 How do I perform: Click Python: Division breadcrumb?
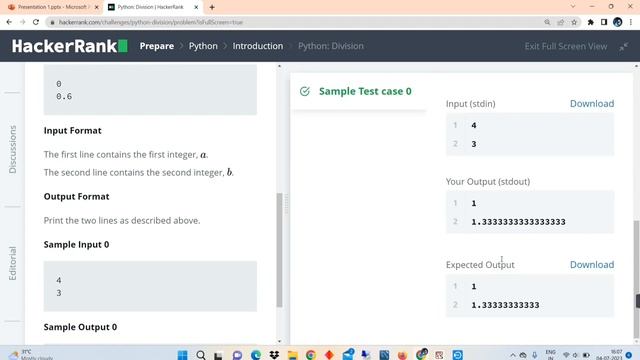(331, 46)
